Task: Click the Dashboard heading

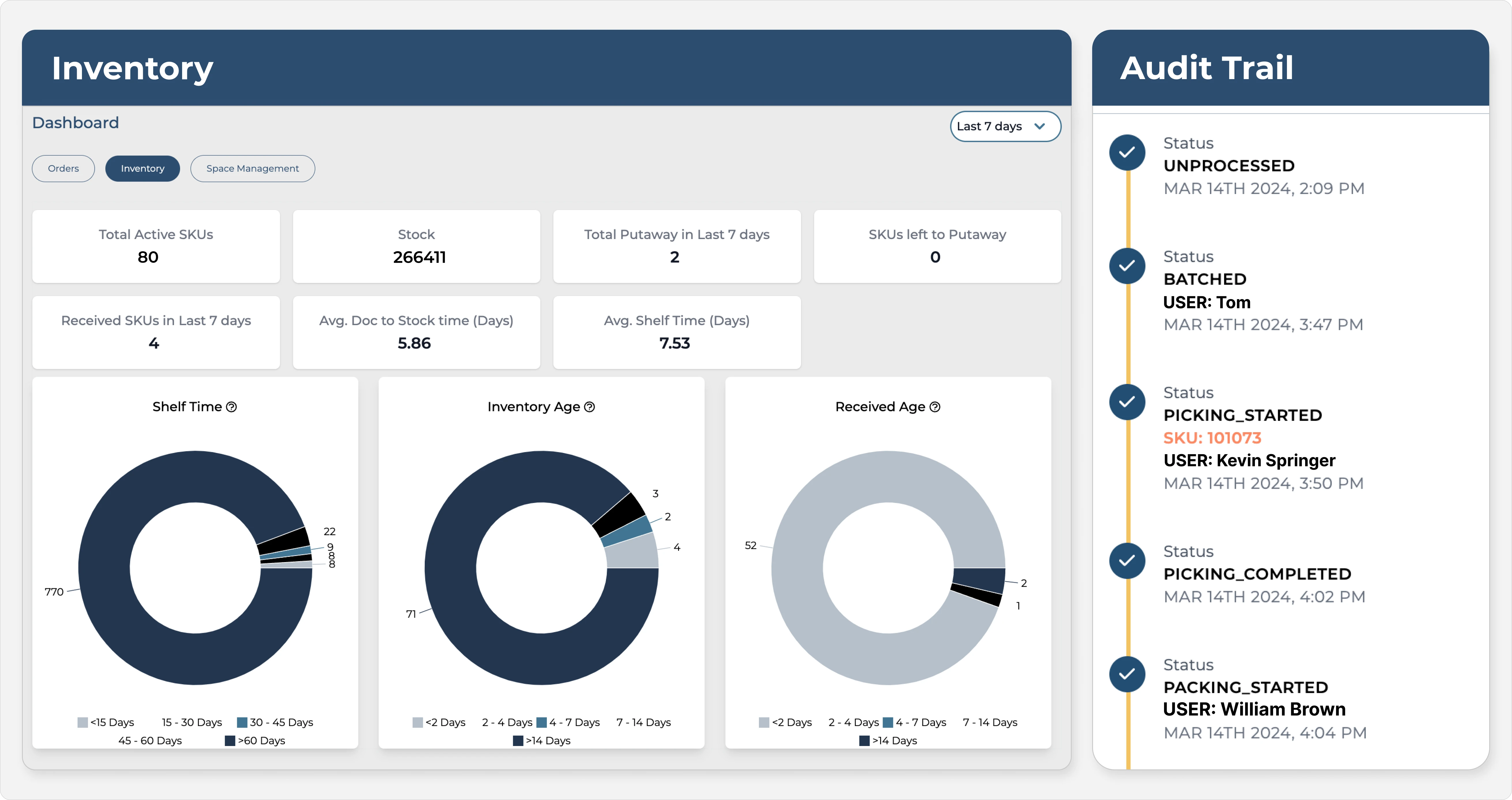Action: [75, 122]
